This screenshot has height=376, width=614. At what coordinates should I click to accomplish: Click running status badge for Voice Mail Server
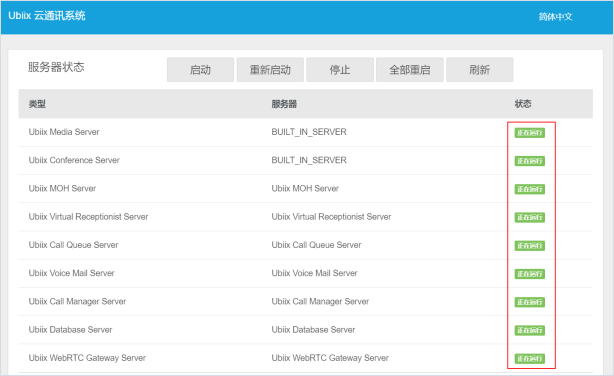[x=529, y=274]
